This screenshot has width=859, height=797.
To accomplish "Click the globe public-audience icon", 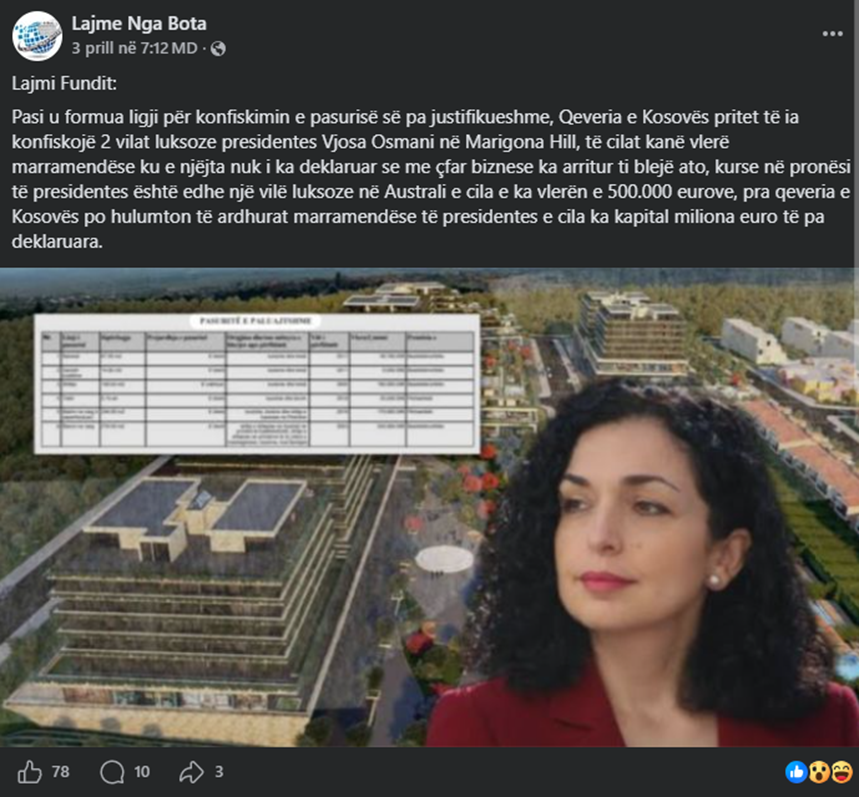I will (x=218, y=49).
